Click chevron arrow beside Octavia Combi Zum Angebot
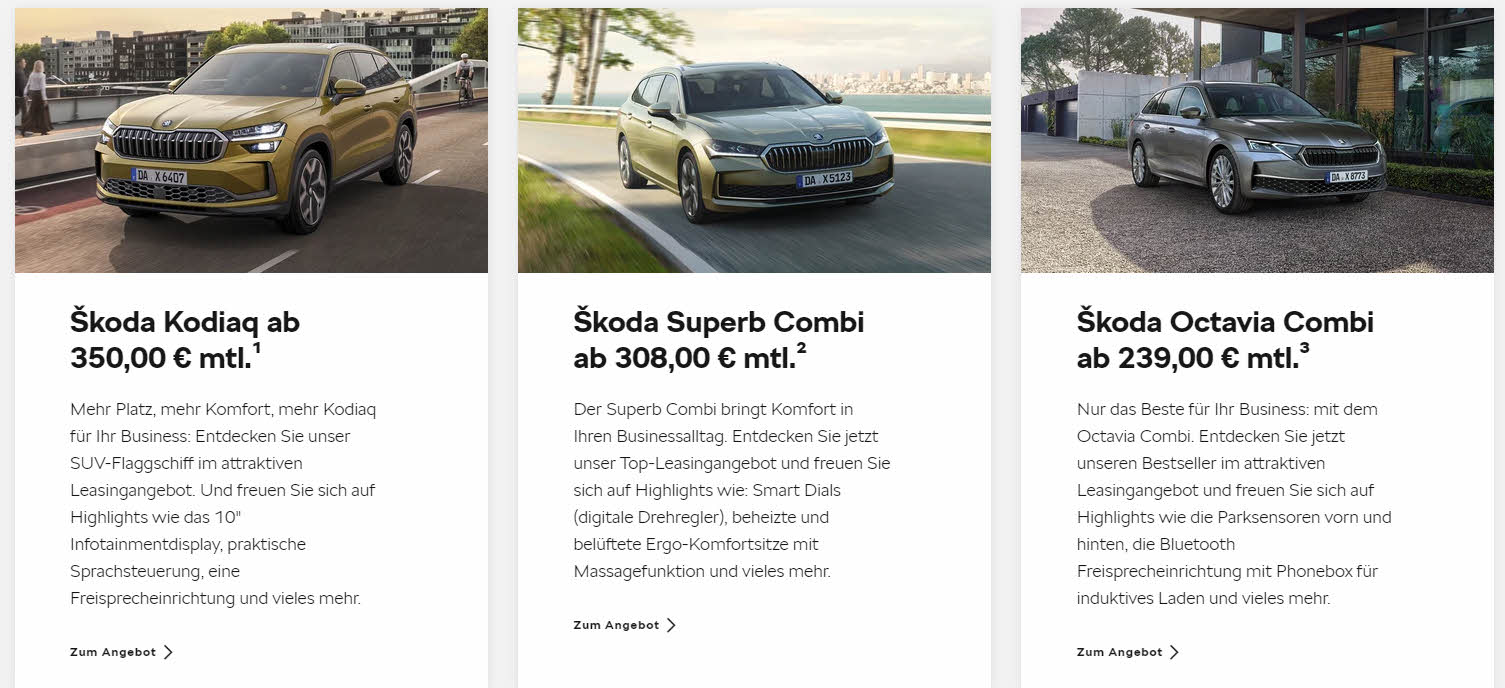The height and width of the screenshot is (688, 1505). [x=1174, y=652]
